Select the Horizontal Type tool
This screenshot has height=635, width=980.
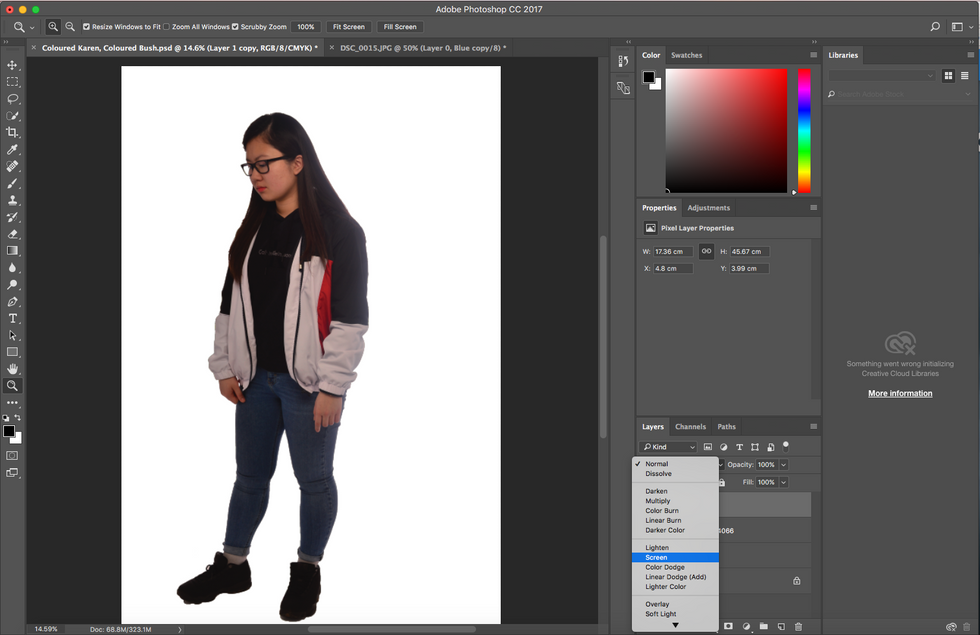12,318
